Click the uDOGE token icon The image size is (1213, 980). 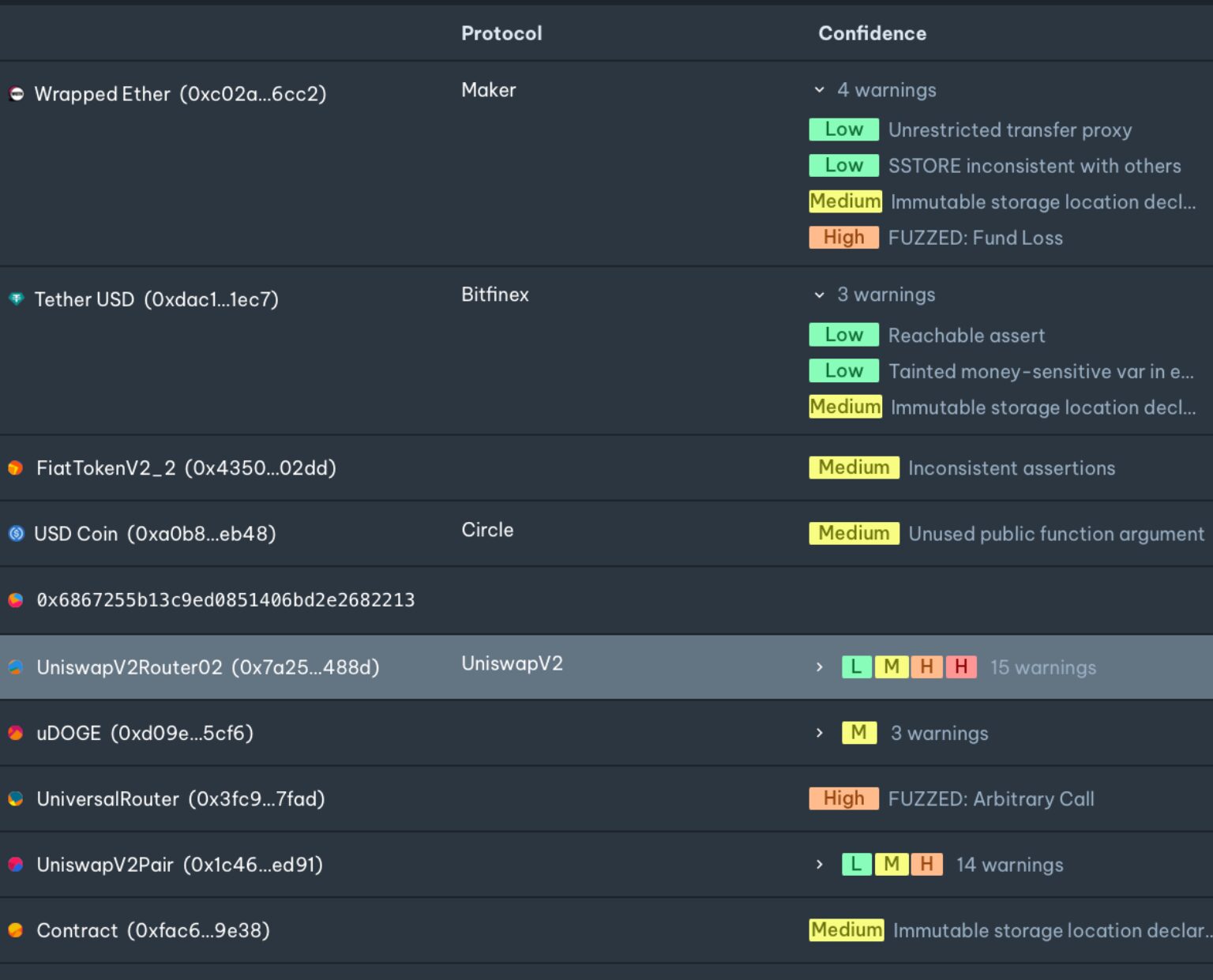point(16,733)
